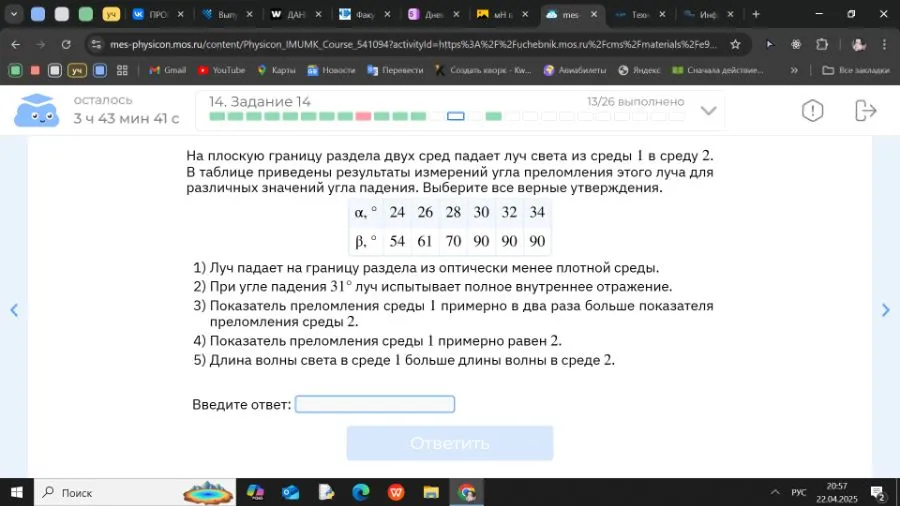The height and width of the screenshot is (506, 900).
Task: Submit the answer with 'Ответить'
Action: point(449,443)
